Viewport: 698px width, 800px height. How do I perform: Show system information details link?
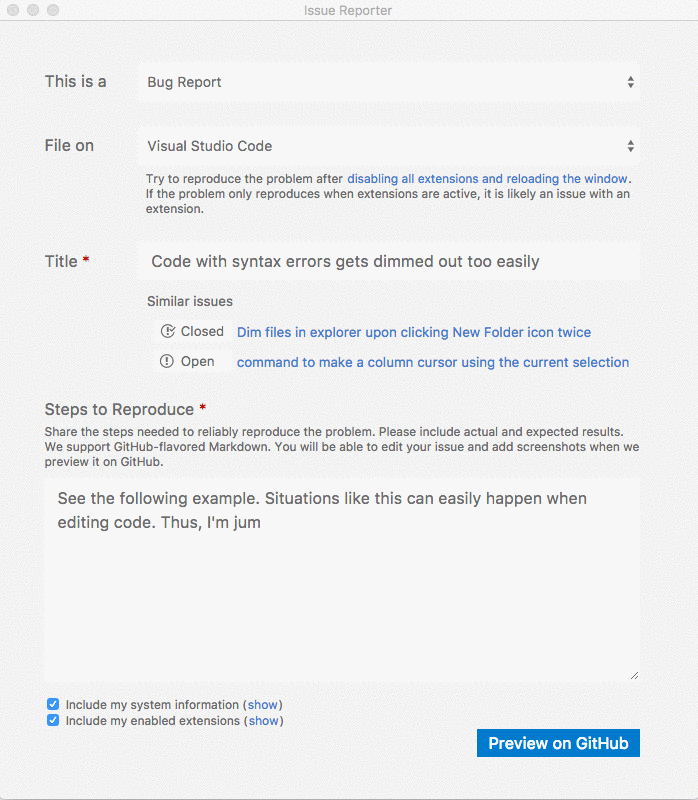(x=262, y=705)
